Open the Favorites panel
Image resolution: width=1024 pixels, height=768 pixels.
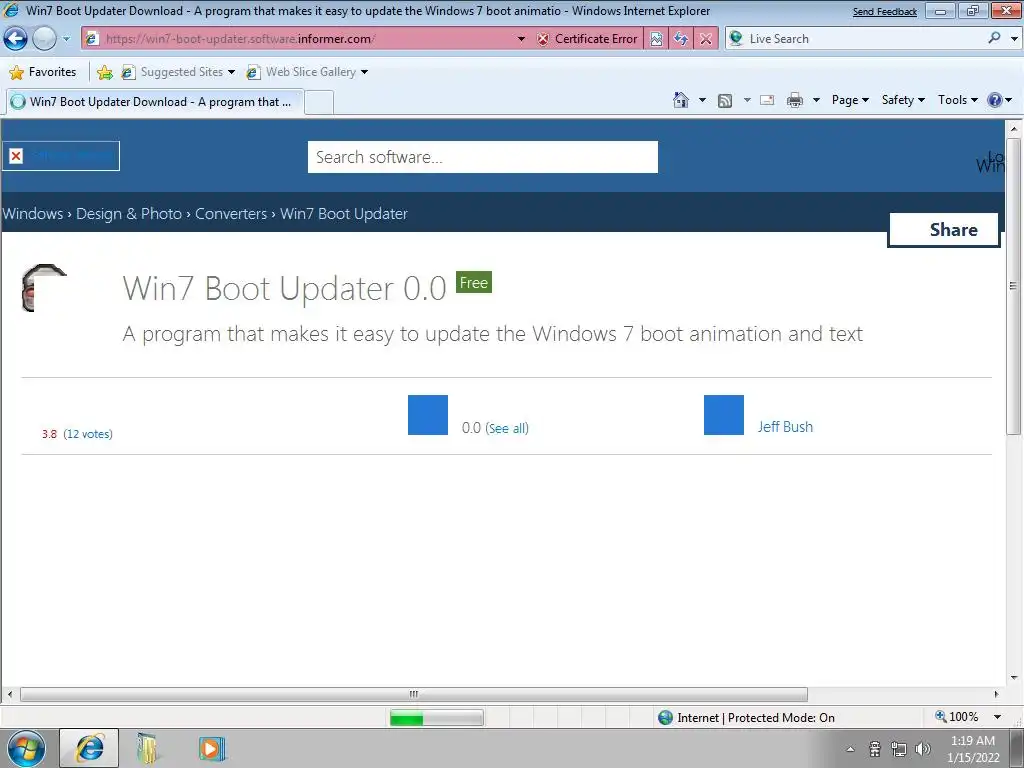tap(43, 72)
